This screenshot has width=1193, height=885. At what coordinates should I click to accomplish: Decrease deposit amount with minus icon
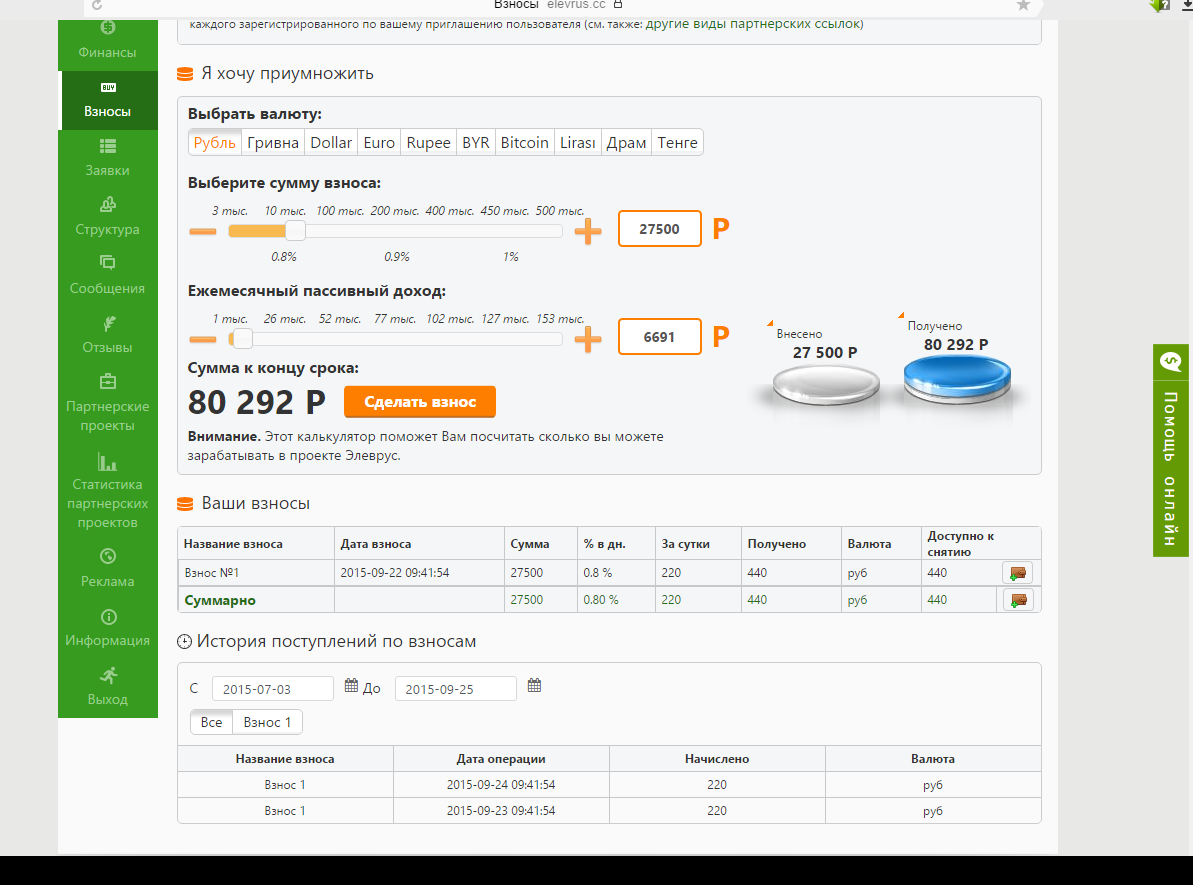pyautogui.click(x=202, y=231)
